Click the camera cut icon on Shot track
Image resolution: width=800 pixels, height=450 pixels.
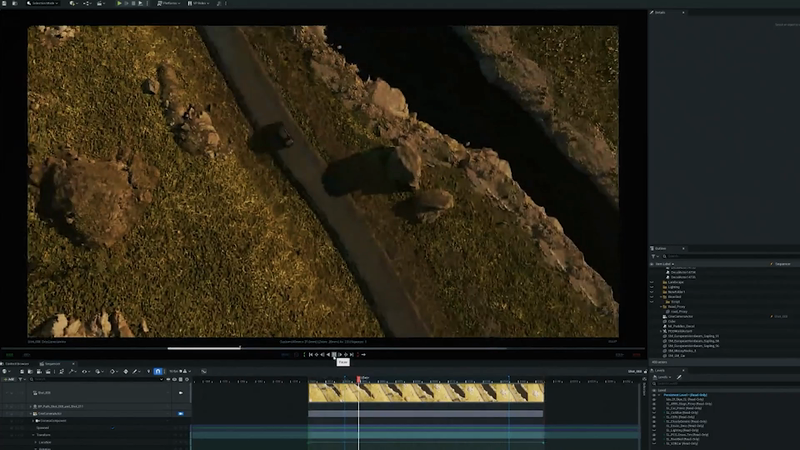click(x=181, y=393)
